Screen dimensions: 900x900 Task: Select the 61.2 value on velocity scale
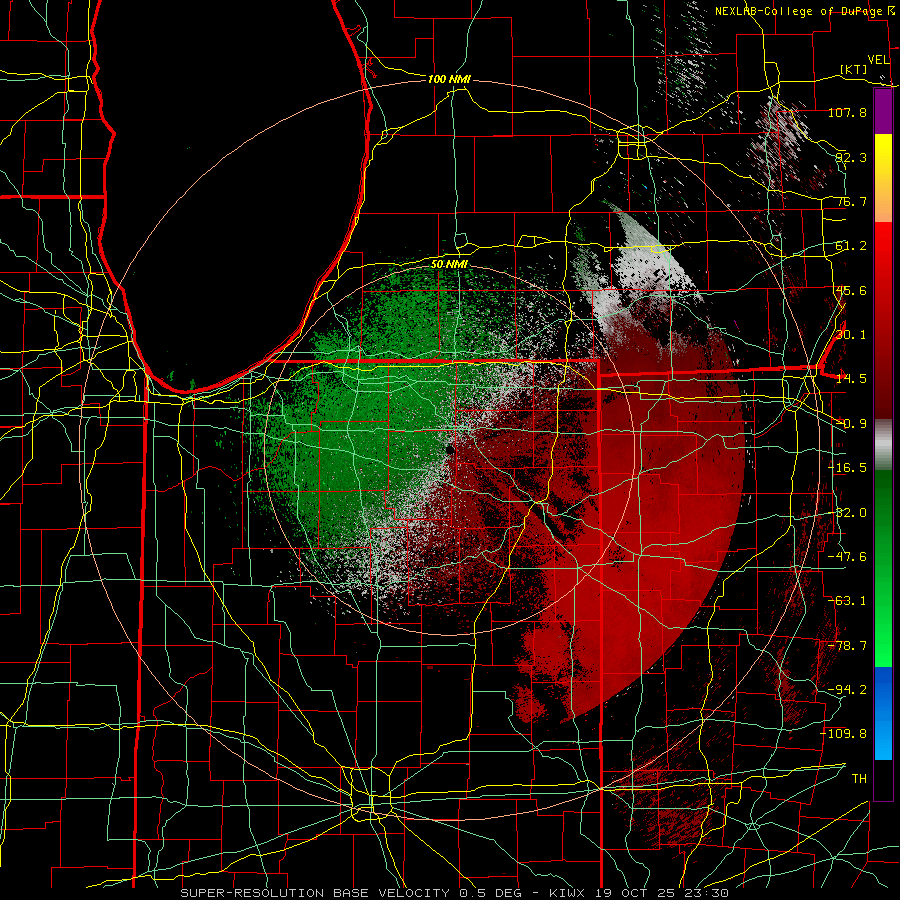pyautogui.click(x=851, y=246)
